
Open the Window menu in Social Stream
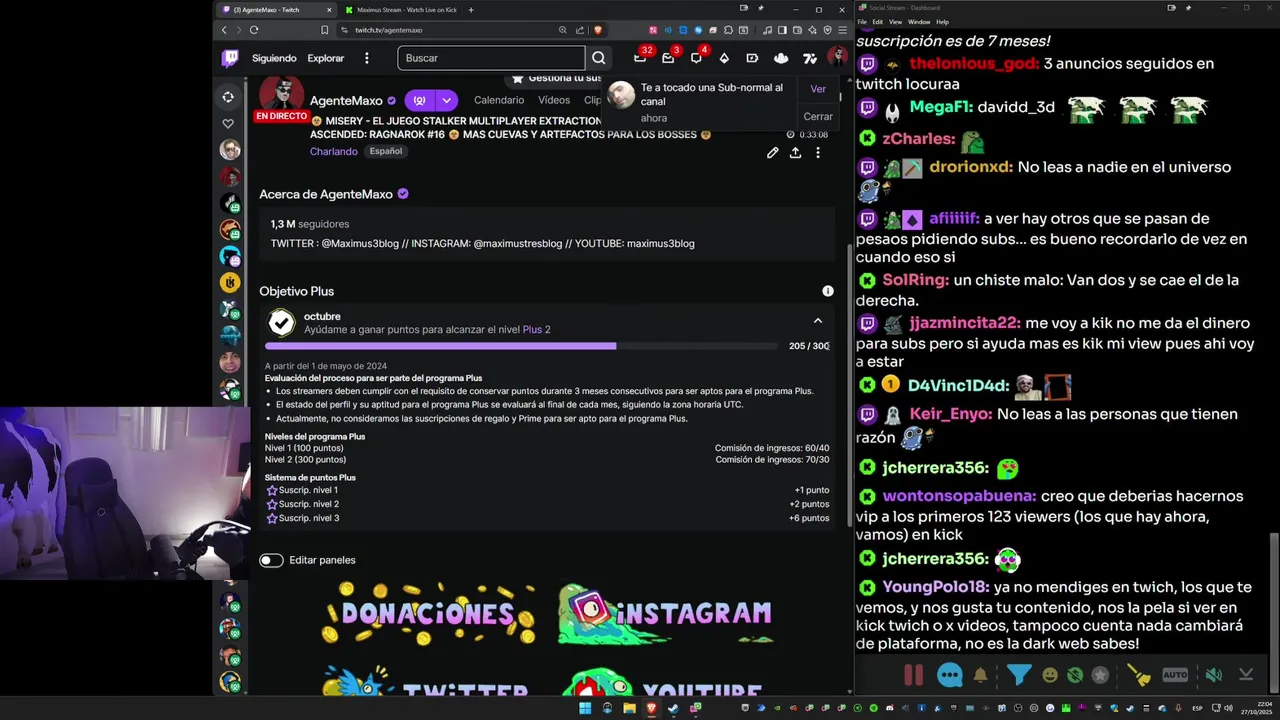click(919, 21)
